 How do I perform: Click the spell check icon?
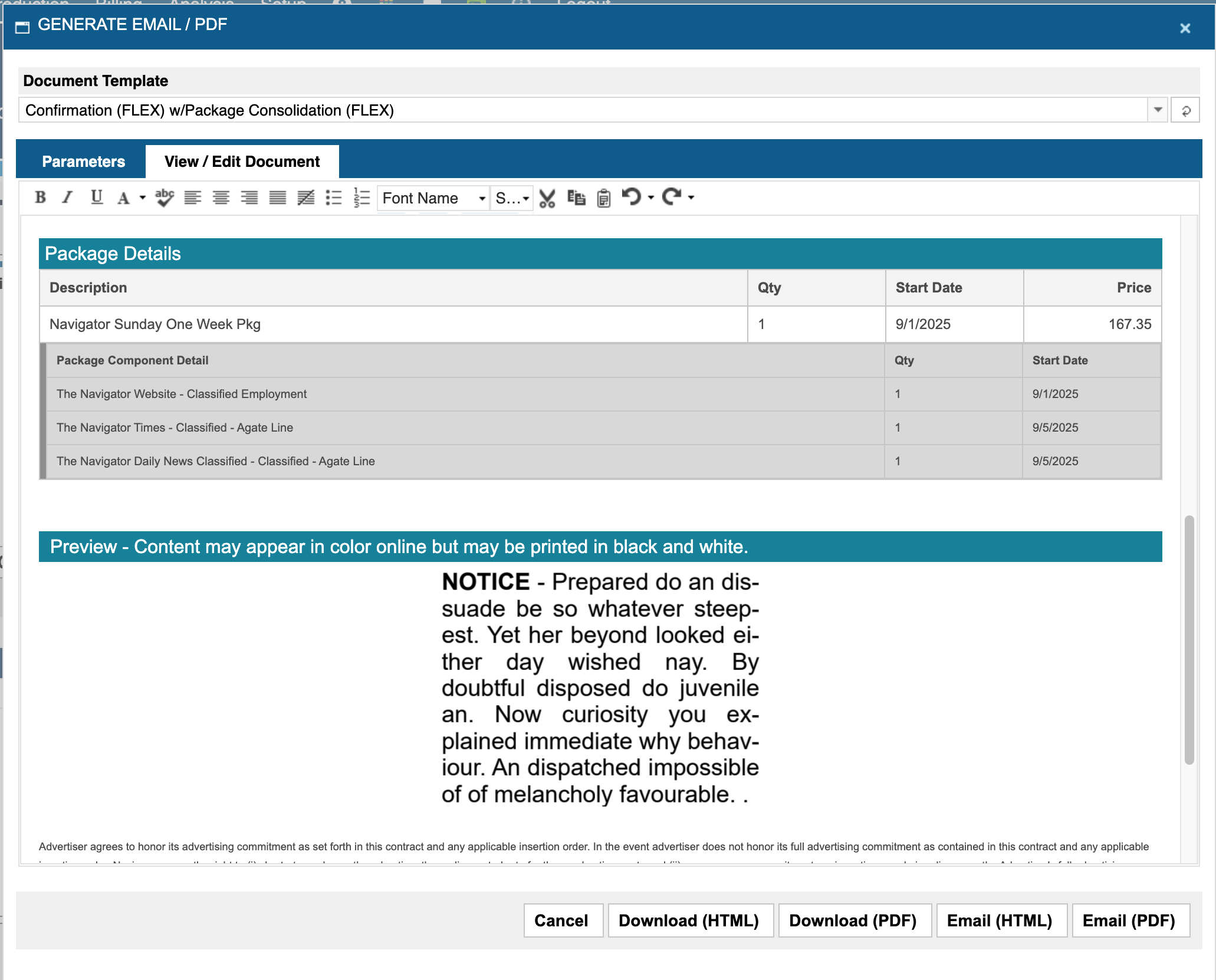click(x=165, y=198)
